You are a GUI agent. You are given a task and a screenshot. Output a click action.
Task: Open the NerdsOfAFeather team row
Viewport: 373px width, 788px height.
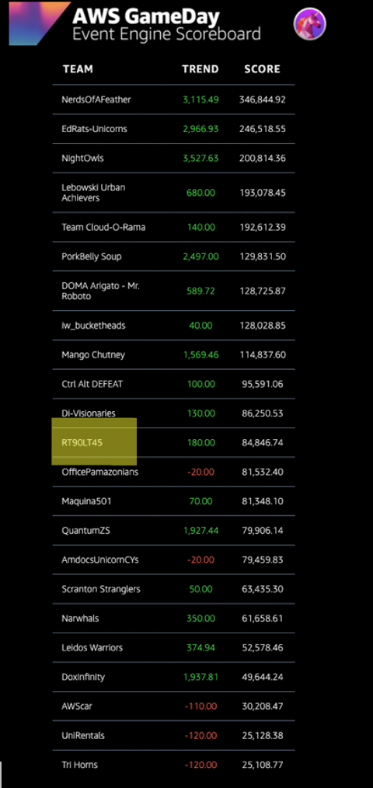pos(173,100)
